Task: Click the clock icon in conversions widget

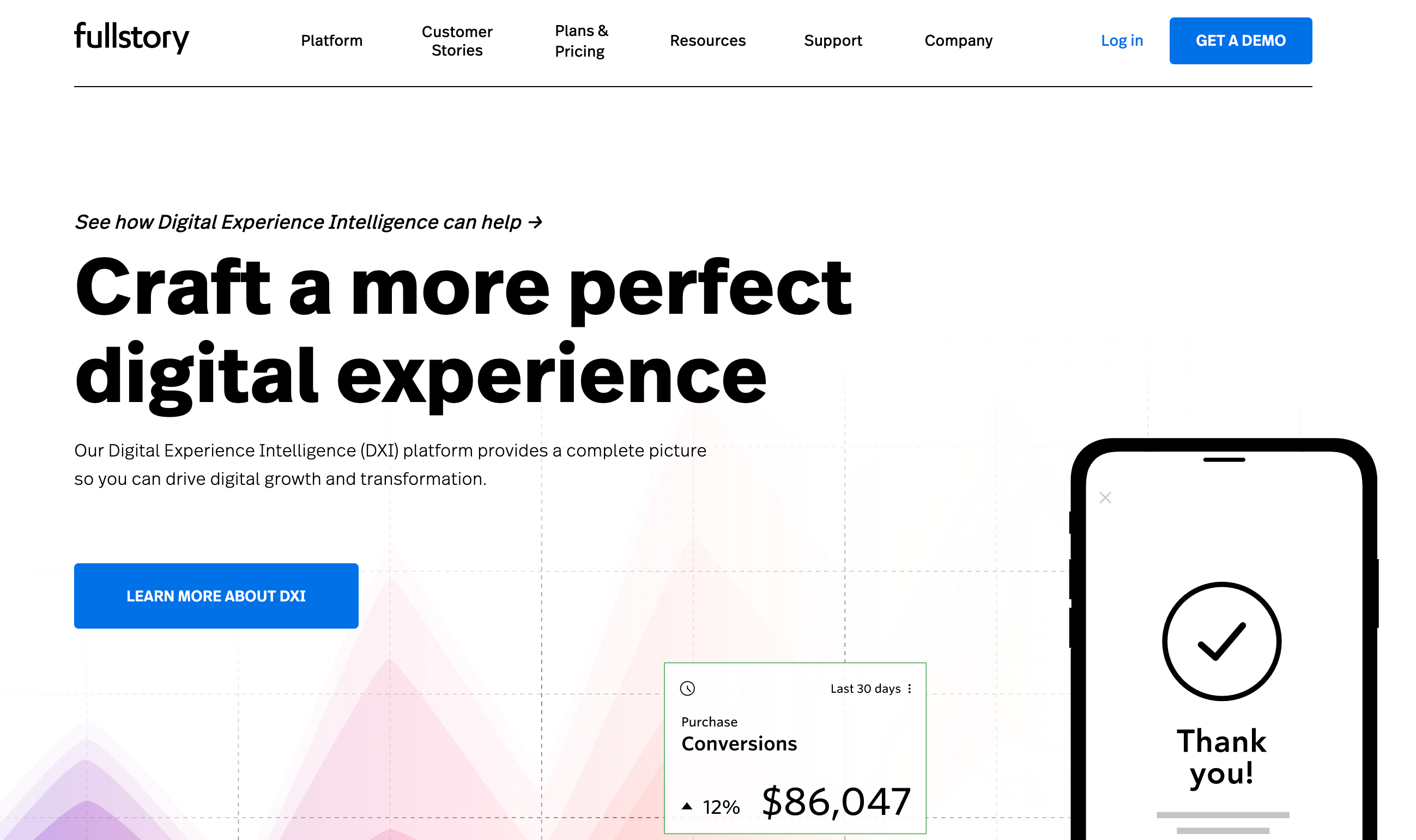Action: tap(687, 688)
